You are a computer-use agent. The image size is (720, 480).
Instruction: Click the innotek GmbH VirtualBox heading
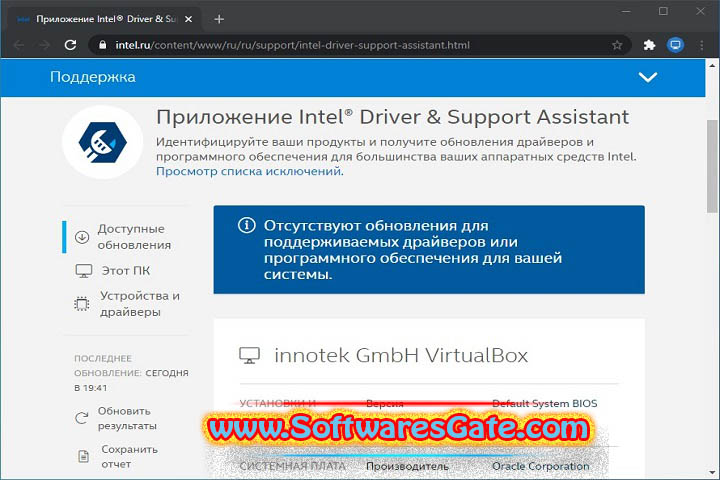click(x=401, y=356)
